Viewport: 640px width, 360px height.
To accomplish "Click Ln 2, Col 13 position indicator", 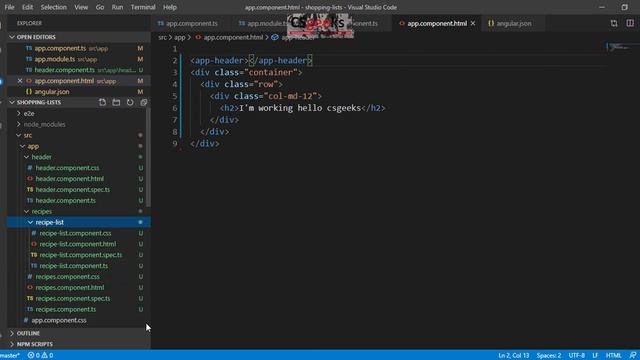I will click(x=513, y=356).
